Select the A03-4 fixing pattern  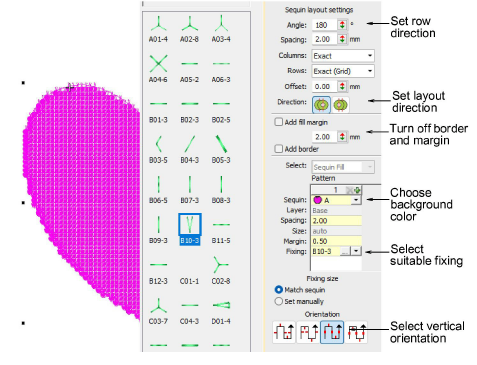click(x=221, y=29)
